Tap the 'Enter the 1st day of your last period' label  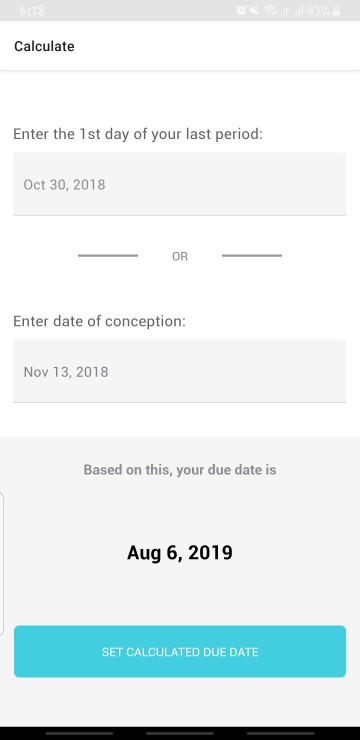click(138, 135)
